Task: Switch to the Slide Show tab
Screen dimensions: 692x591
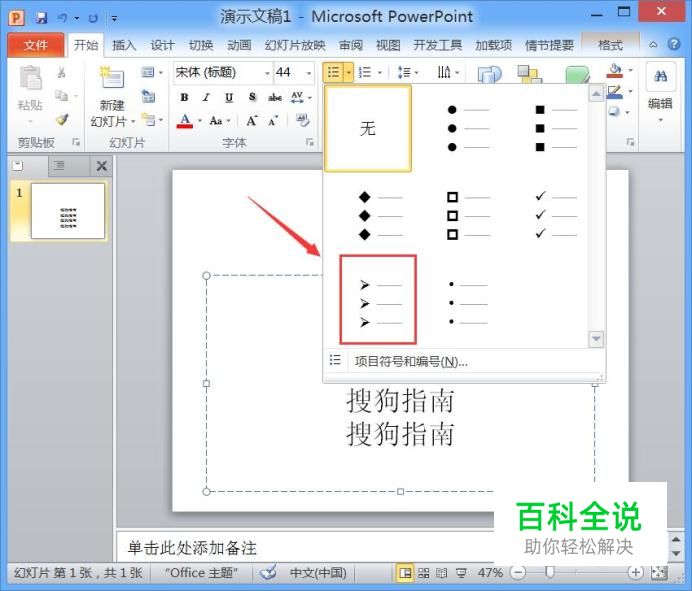Action: [x=295, y=45]
